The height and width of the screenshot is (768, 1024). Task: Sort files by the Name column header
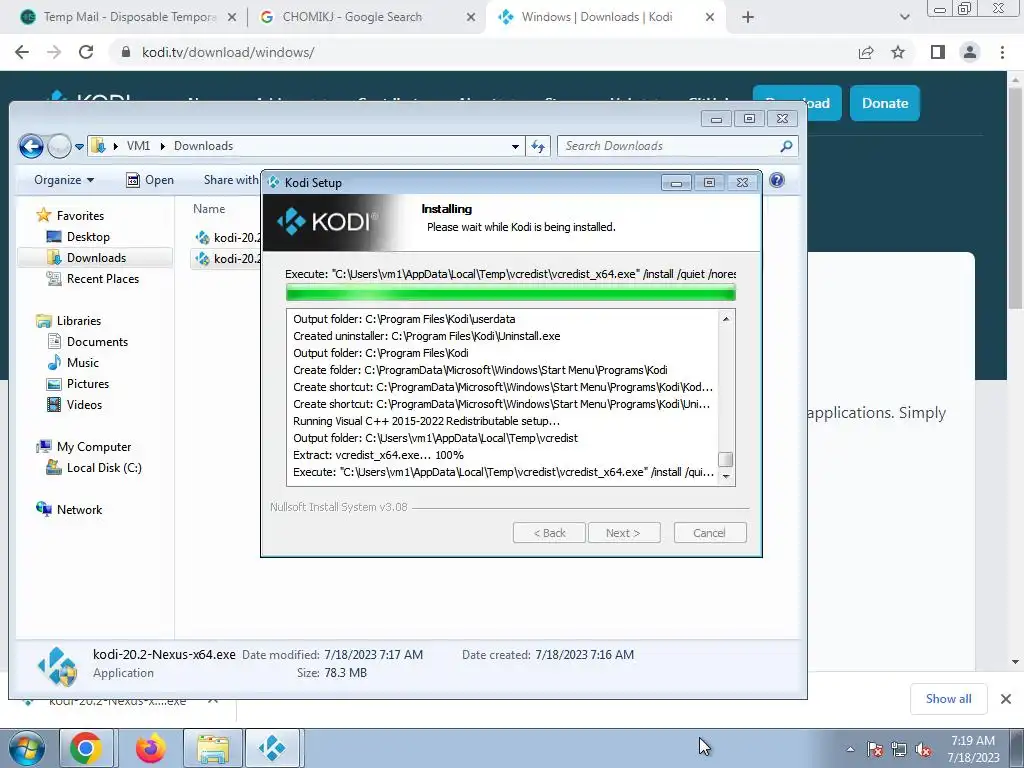pyautogui.click(x=209, y=209)
